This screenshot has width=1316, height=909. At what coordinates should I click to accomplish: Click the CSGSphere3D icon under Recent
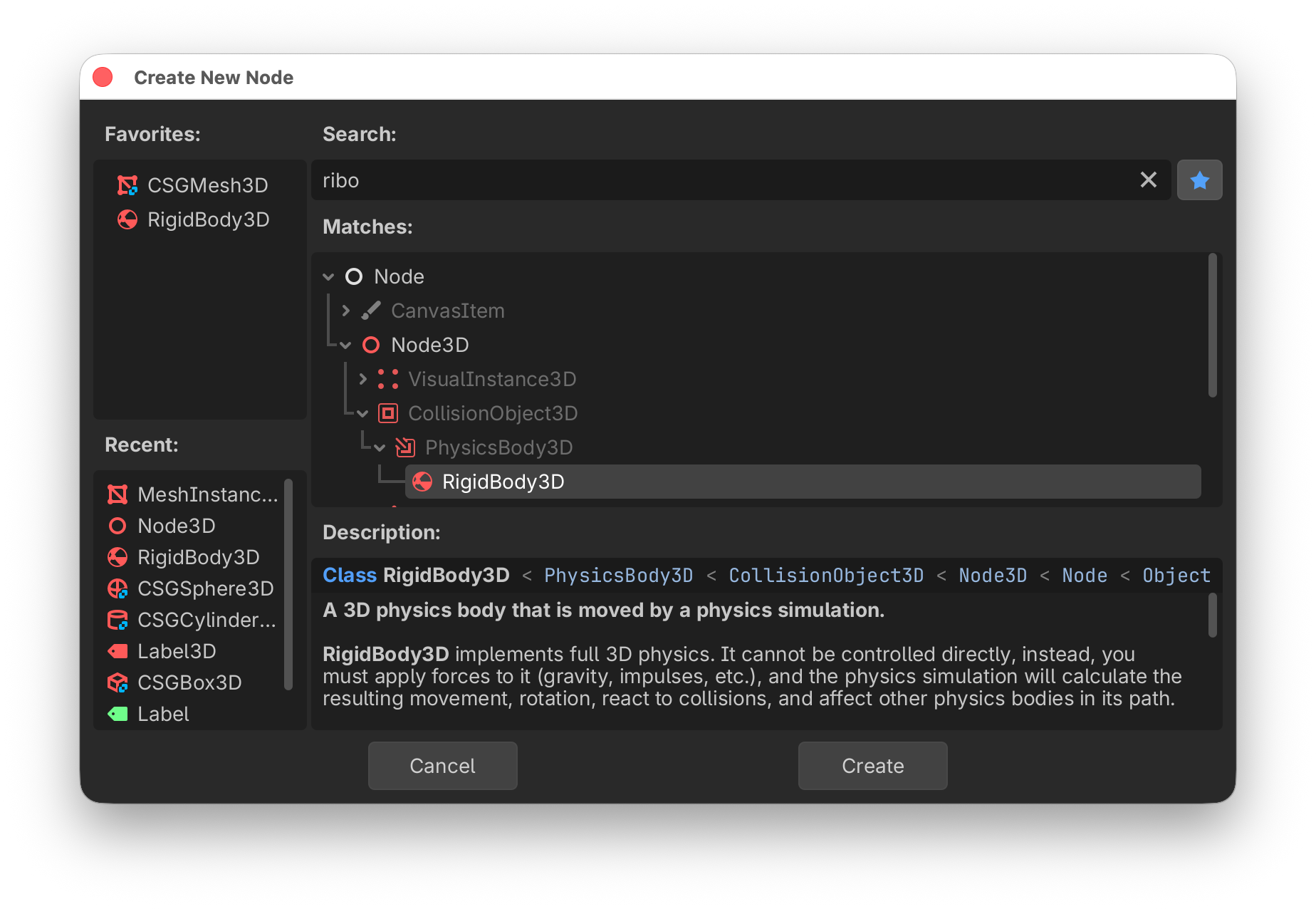pyautogui.click(x=117, y=588)
